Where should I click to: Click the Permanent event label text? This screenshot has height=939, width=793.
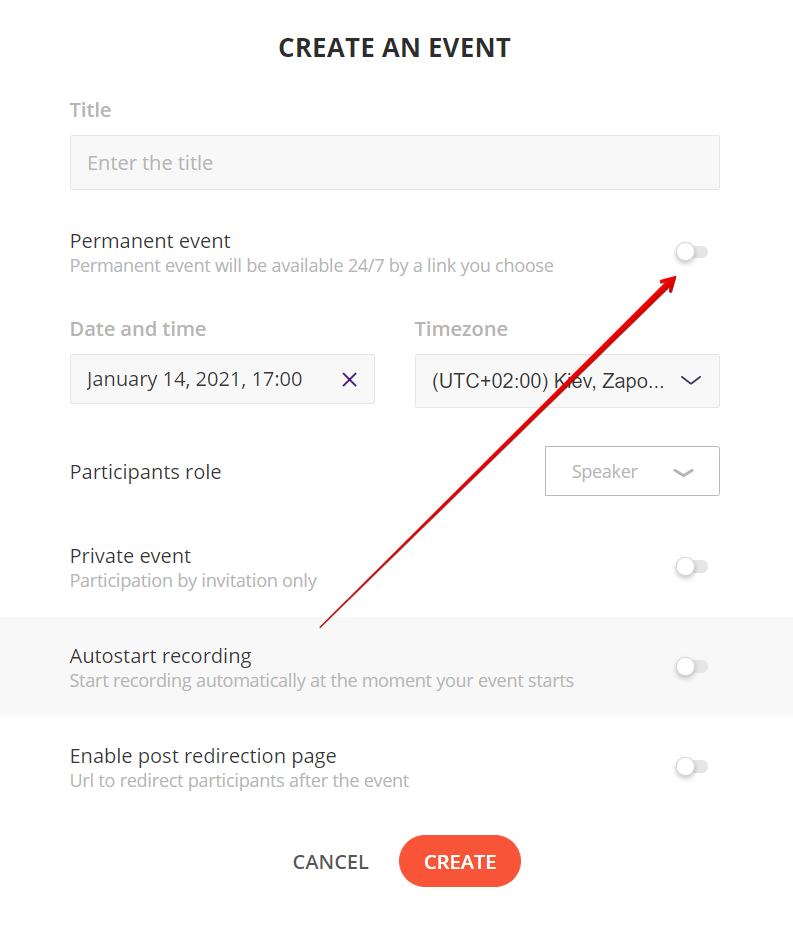[x=150, y=241]
